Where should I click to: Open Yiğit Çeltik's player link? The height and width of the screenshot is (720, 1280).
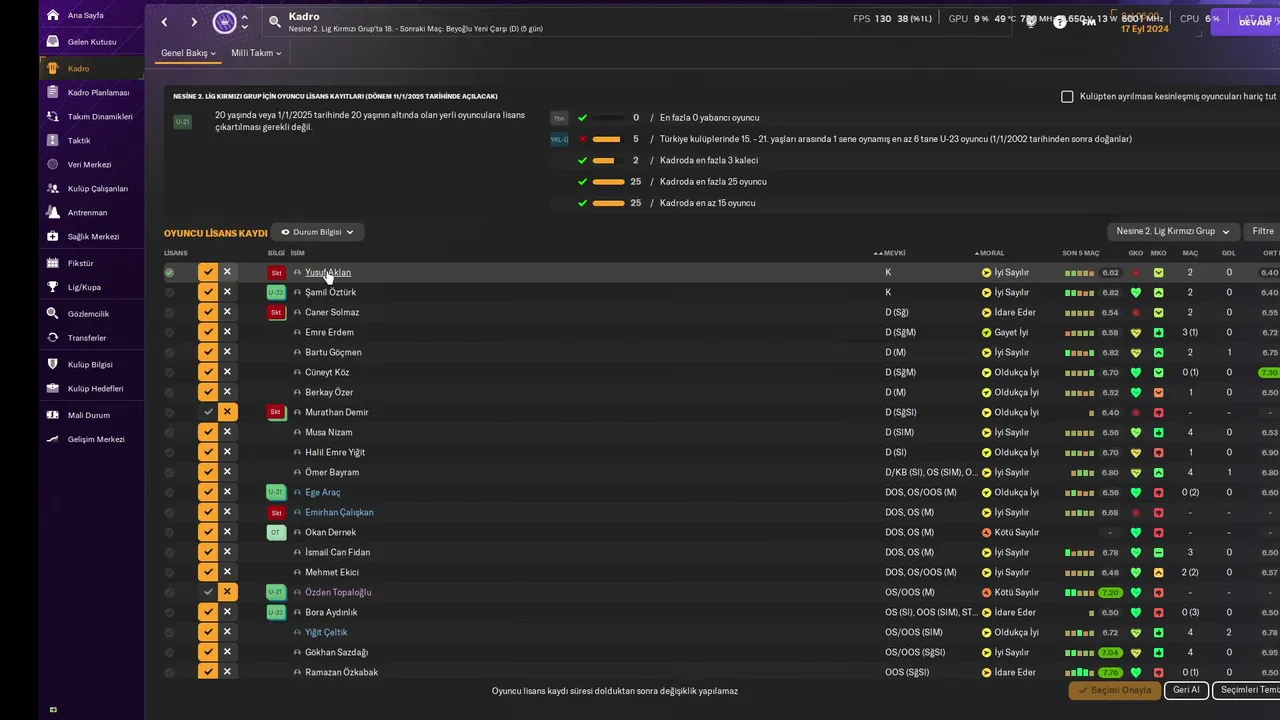(326, 632)
